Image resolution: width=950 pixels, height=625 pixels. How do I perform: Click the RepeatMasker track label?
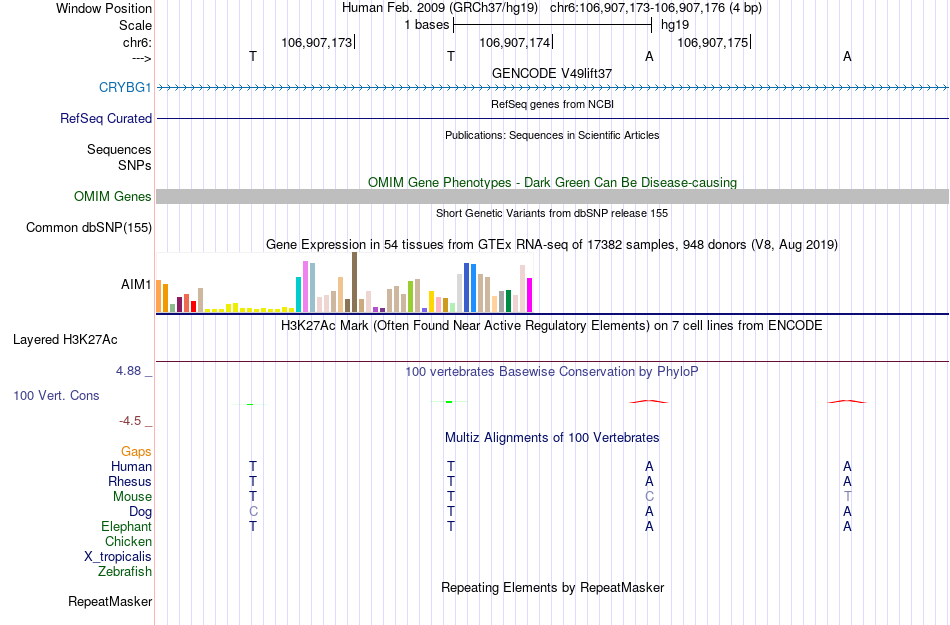pyautogui.click(x=110, y=601)
